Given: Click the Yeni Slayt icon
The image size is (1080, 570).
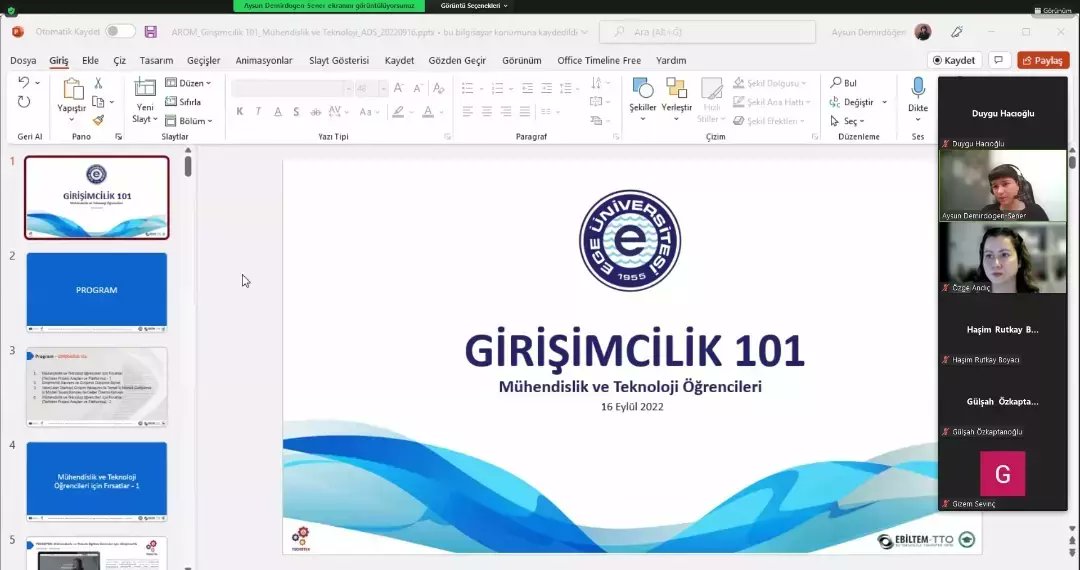Looking at the screenshot, I should point(145,88).
